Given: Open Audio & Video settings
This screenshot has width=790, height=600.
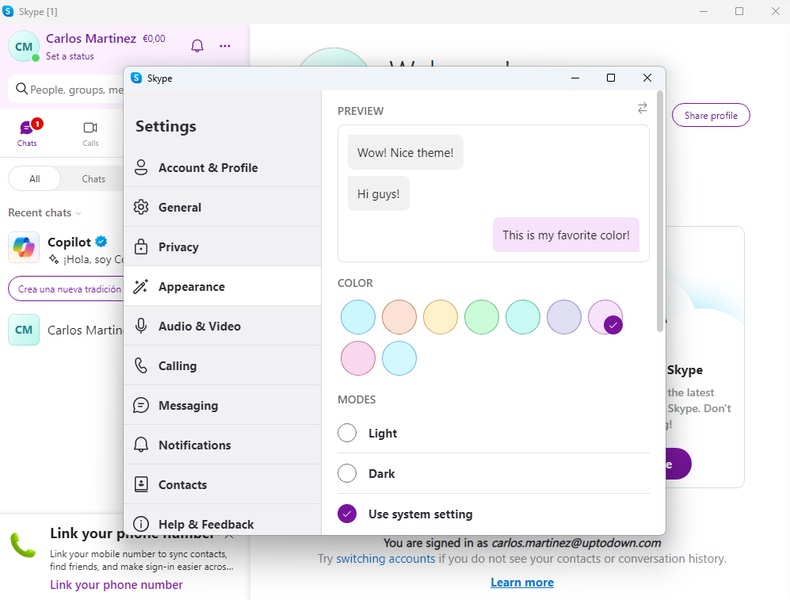Looking at the screenshot, I should 222,326.
